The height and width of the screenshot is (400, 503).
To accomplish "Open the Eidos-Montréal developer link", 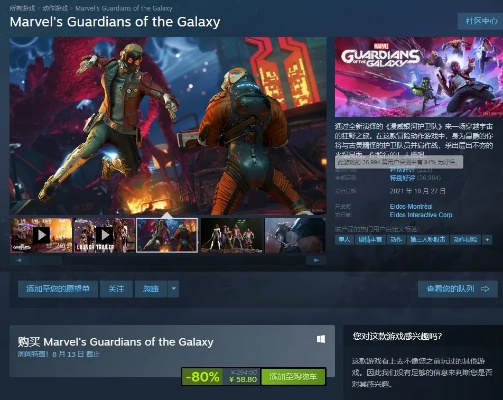I will coord(411,206).
